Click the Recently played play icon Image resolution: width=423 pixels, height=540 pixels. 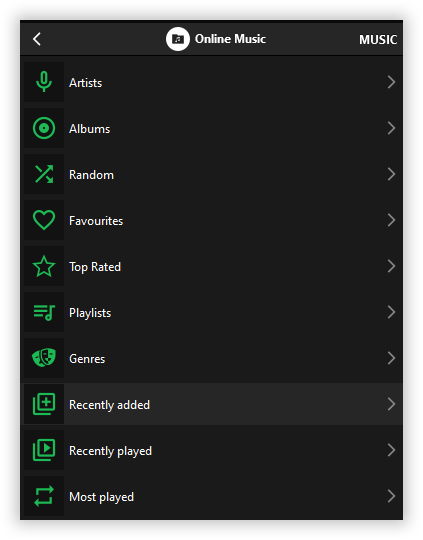pos(44,450)
